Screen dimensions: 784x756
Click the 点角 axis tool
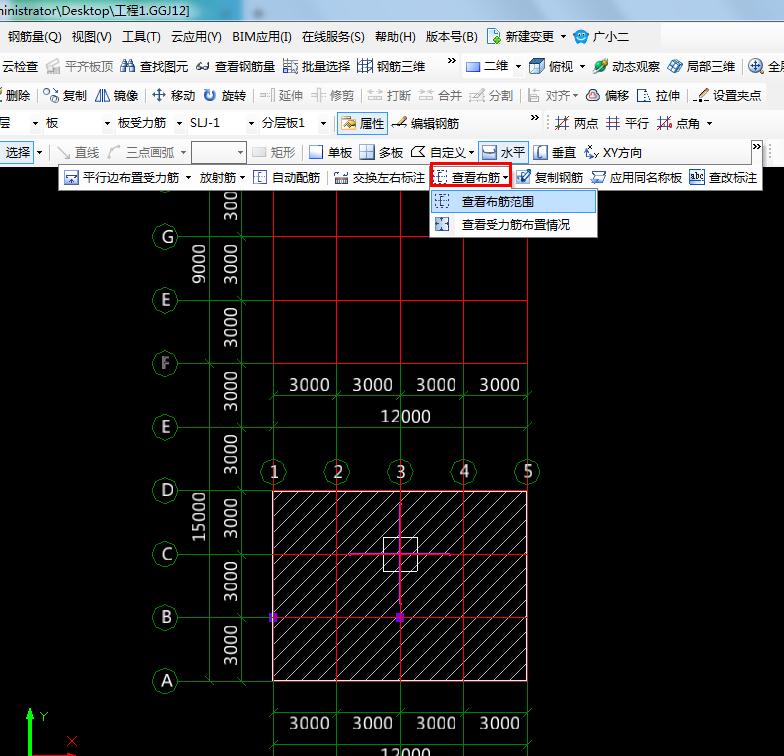pyautogui.click(x=678, y=123)
